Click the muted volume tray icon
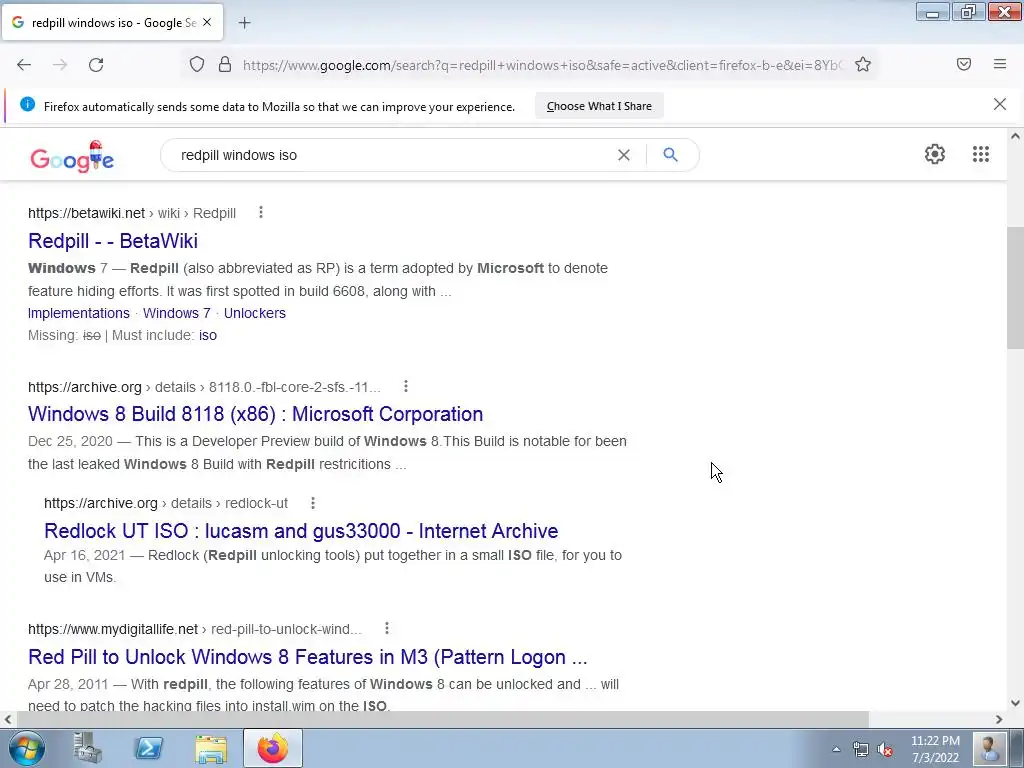 pos(886,749)
